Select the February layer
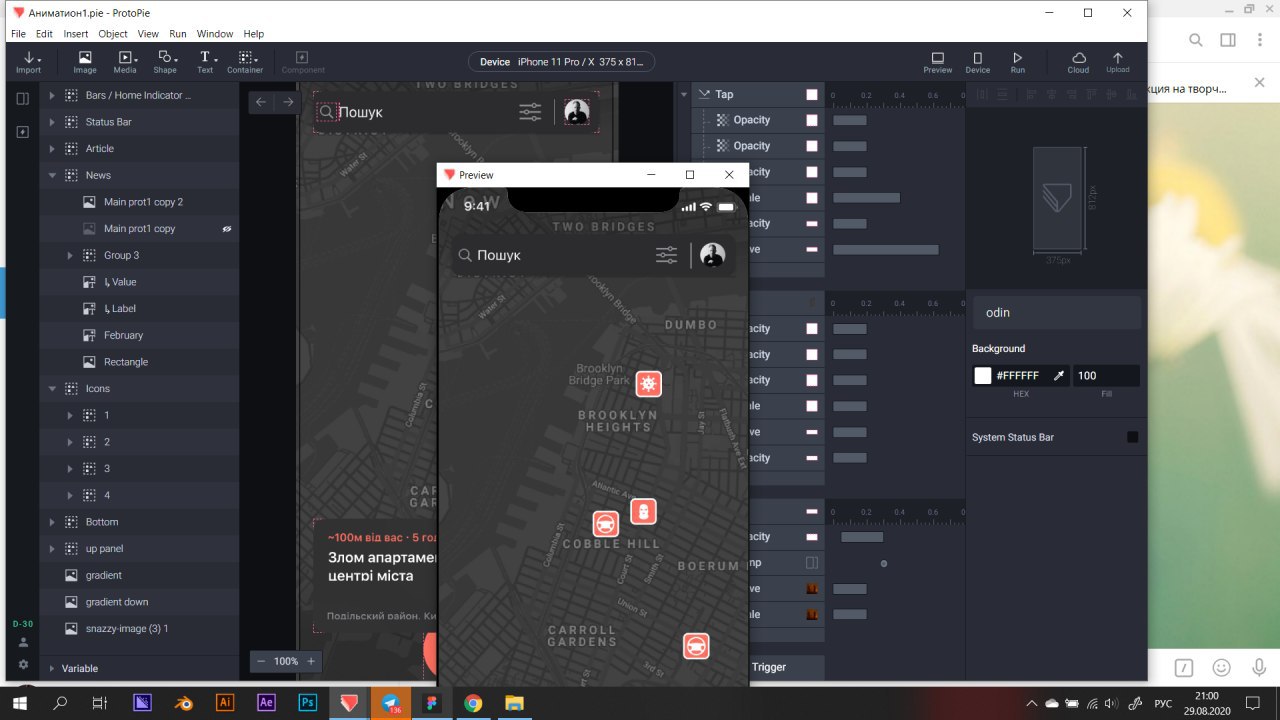Viewport: 1280px width, 720px height. (123, 335)
